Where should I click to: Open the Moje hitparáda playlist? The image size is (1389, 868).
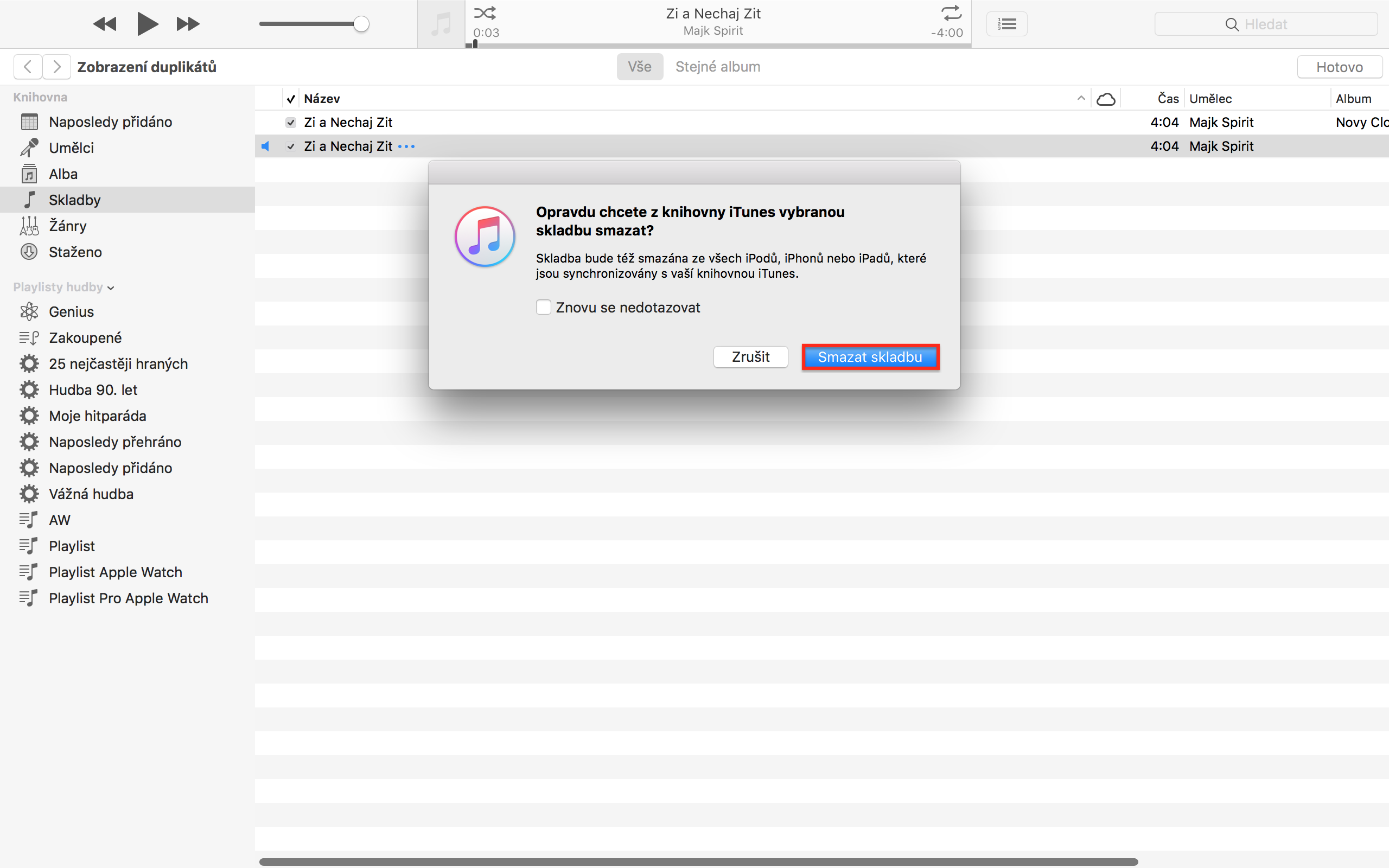[x=128, y=416]
